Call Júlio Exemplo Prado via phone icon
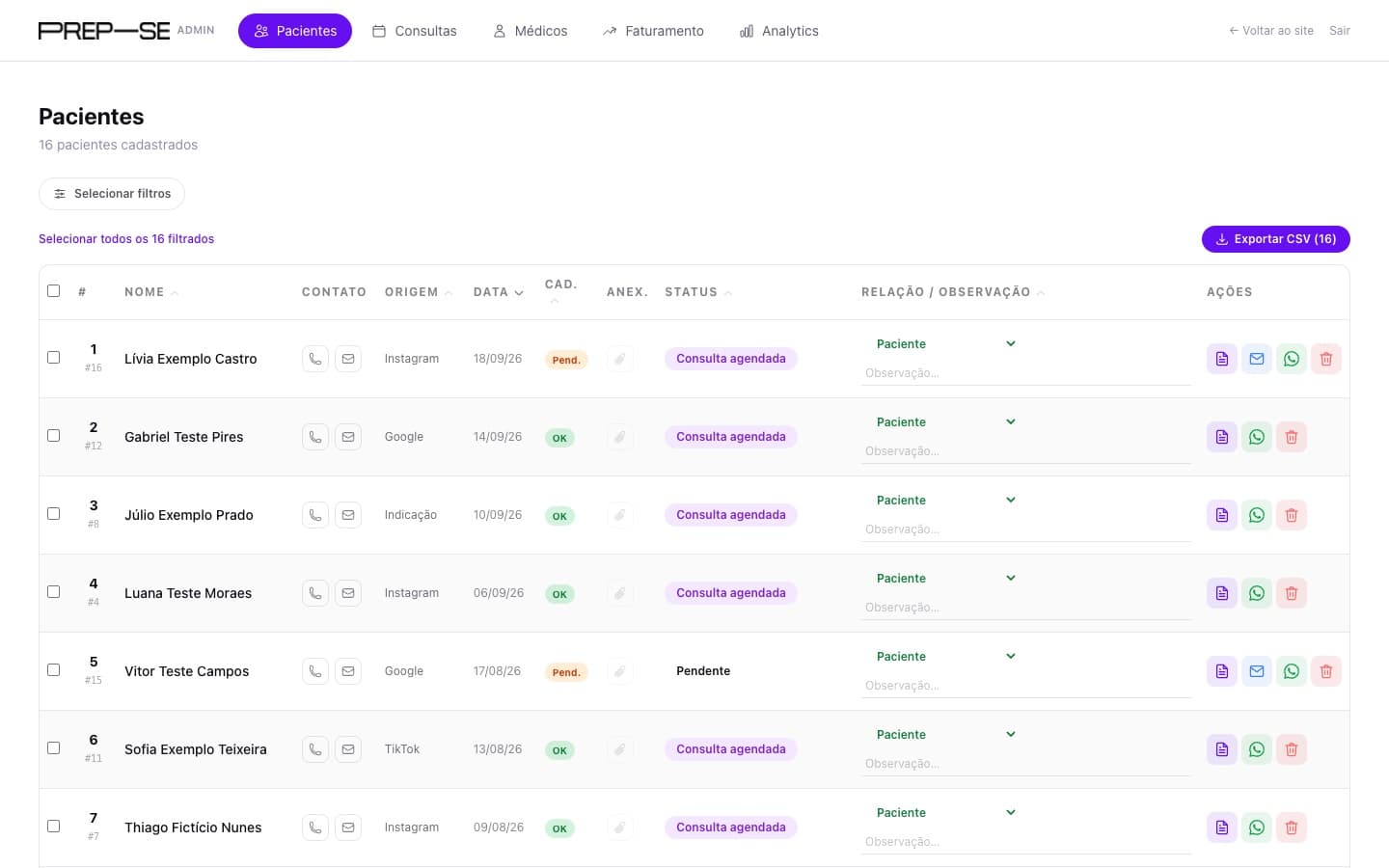1389x868 pixels. [x=315, y=515]
